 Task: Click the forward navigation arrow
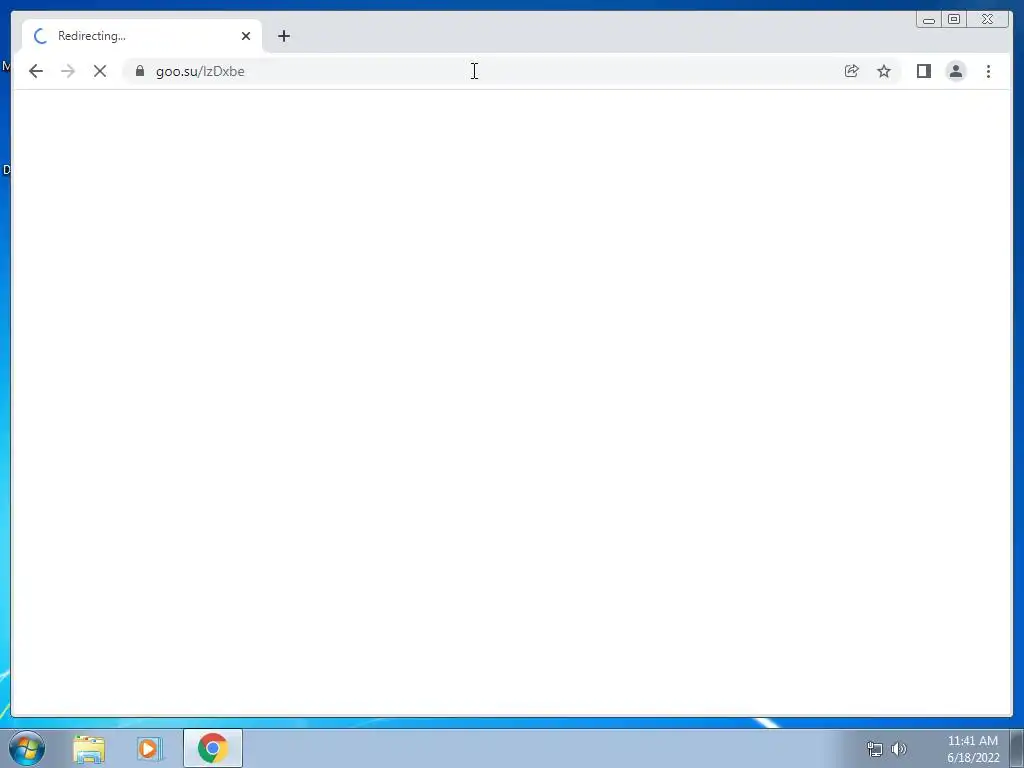pyautogui.click(x=68, y=71)
